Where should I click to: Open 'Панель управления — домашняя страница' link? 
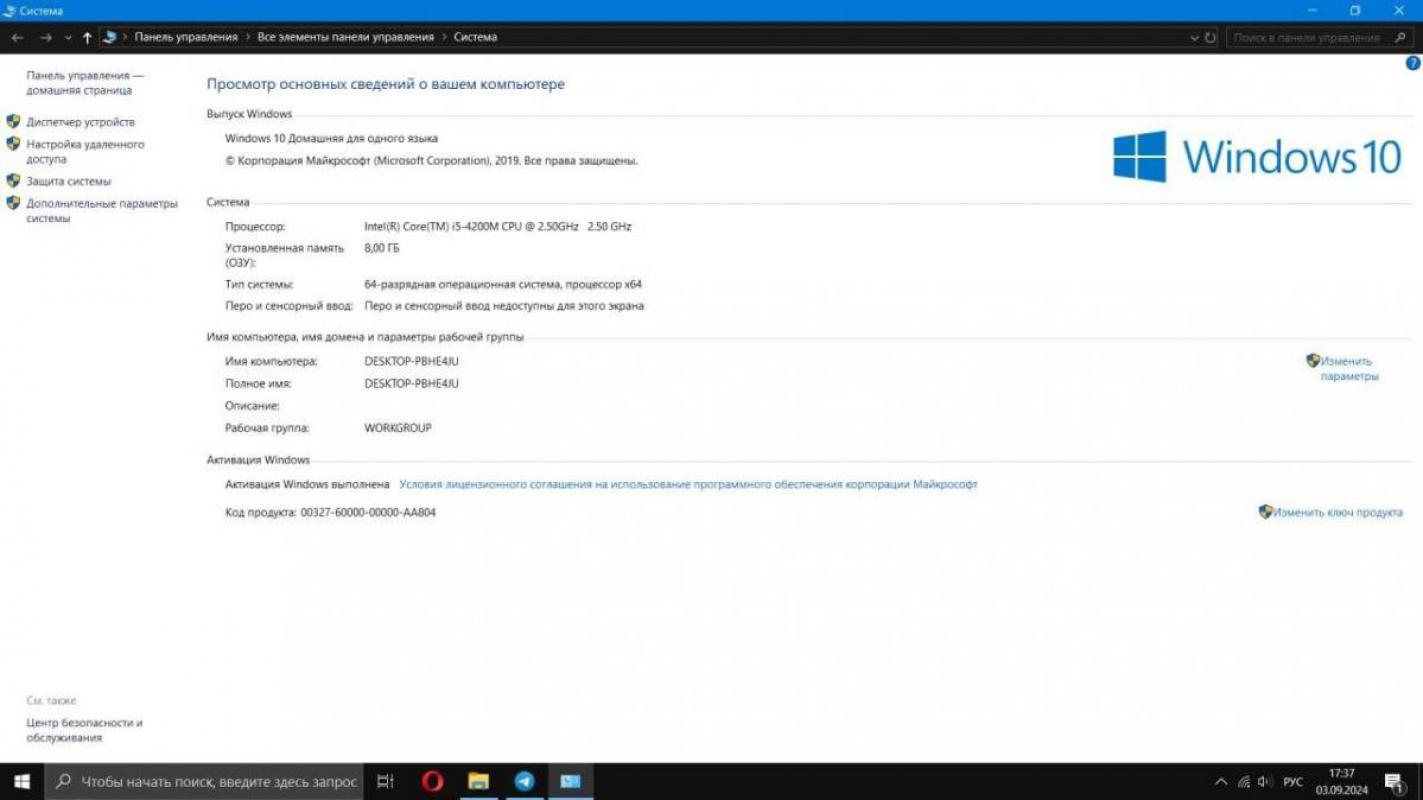point(85,83)
